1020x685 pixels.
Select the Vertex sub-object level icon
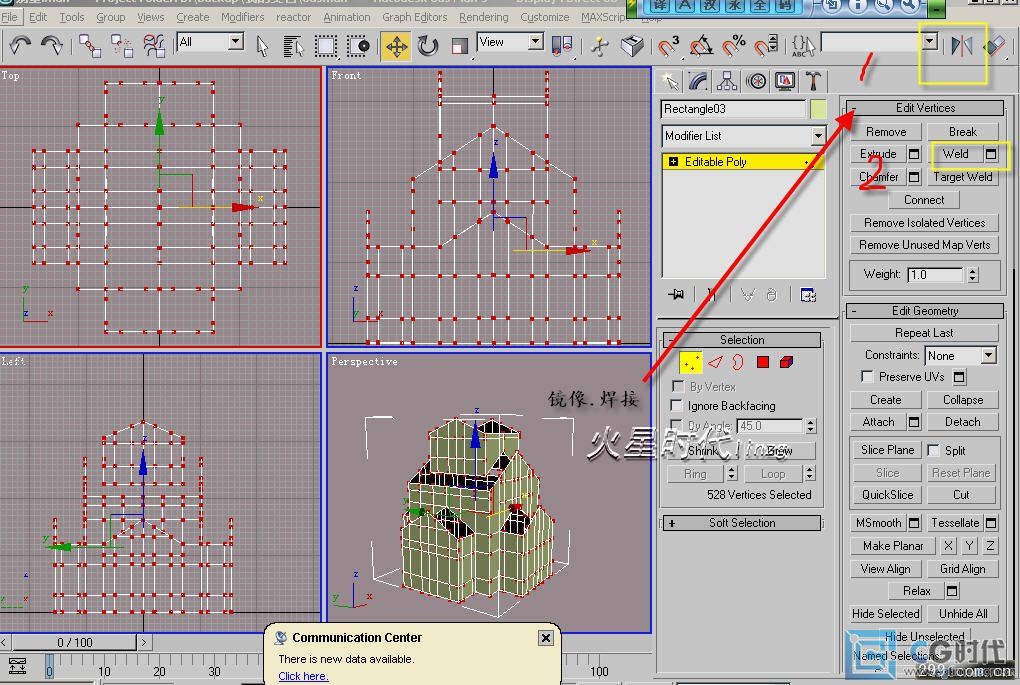[691, 362]
